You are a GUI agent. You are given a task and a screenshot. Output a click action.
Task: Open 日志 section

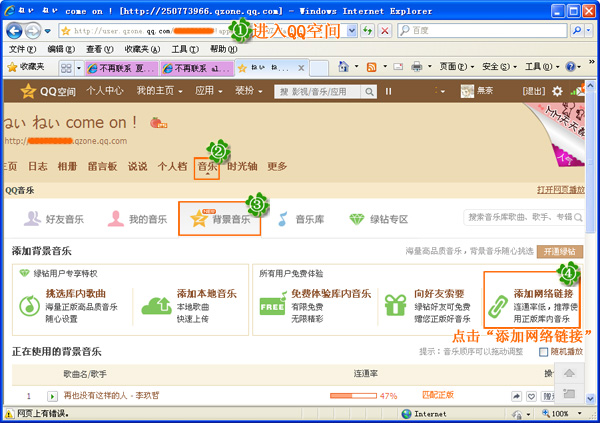coord(38,166)
